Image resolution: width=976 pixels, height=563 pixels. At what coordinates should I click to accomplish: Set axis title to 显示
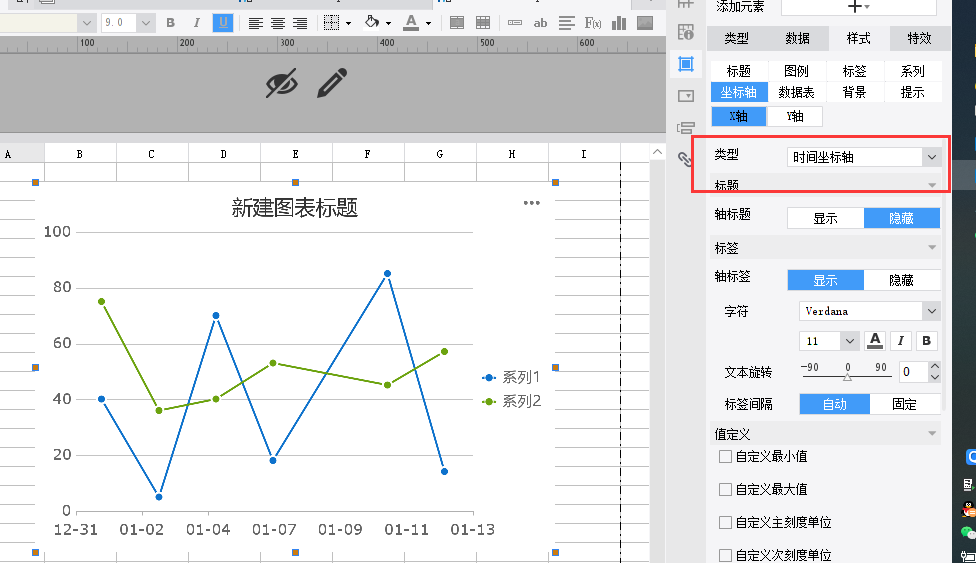[x=825, y=218]
